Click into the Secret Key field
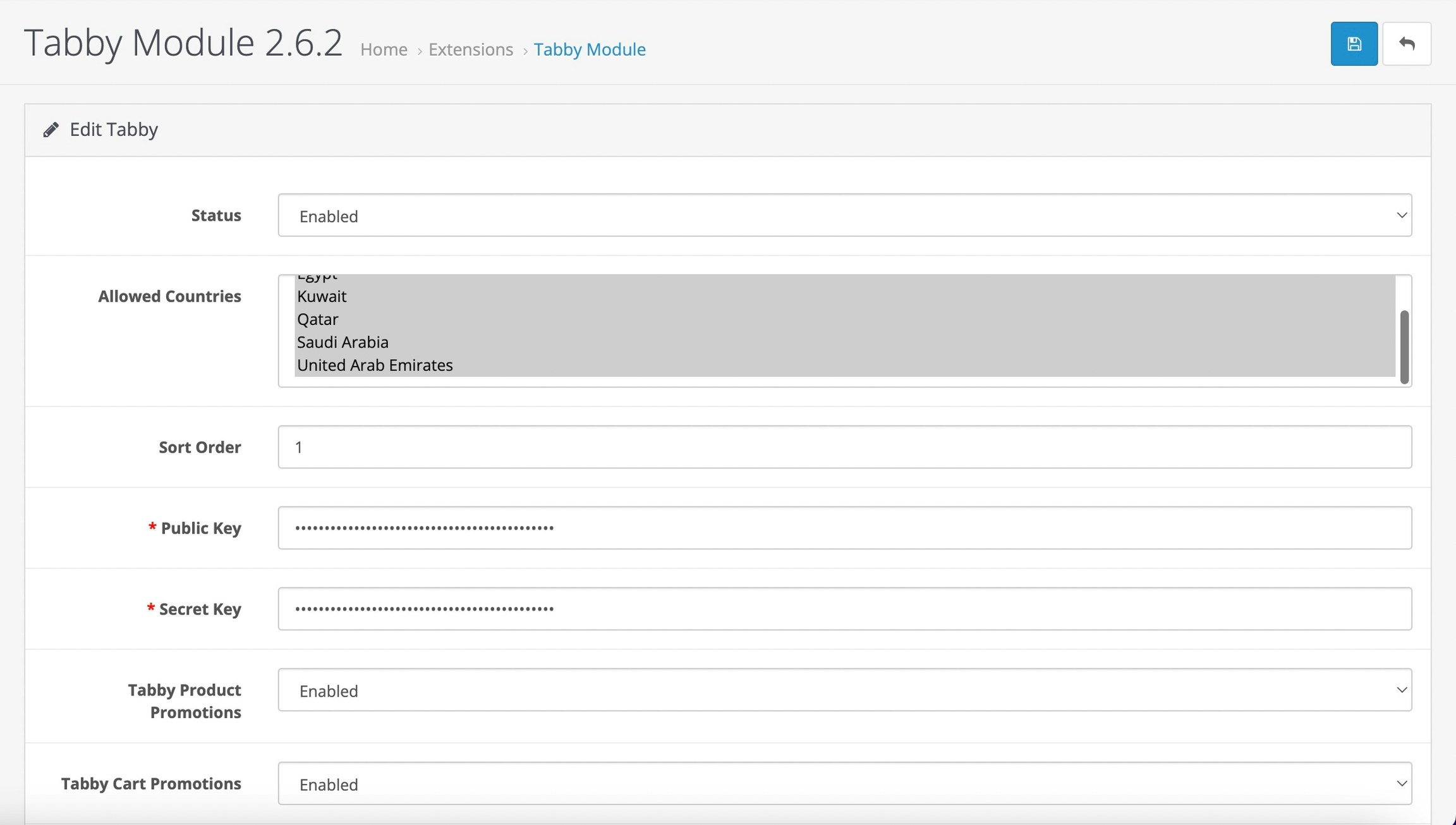The image size is (1456, 825). point(845,609)
